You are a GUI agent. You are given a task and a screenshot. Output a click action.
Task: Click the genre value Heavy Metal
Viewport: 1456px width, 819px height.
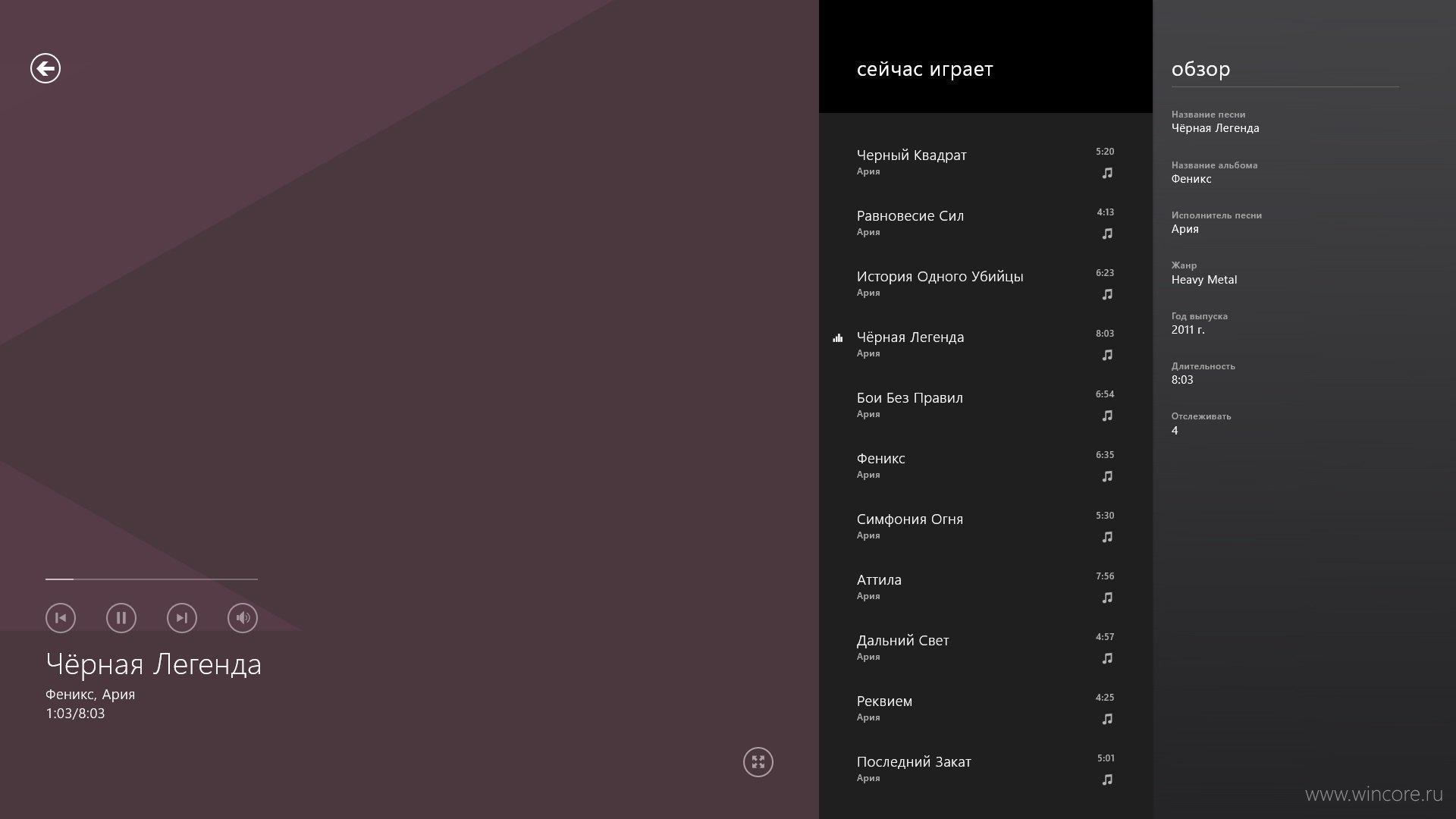[x=1203, y=280]
